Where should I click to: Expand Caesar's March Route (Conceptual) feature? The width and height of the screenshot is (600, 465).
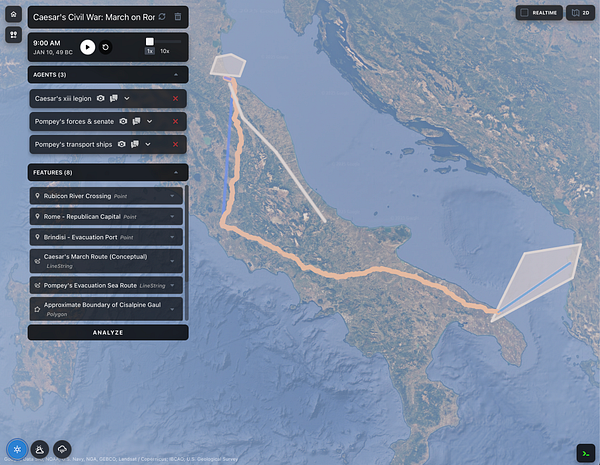[172, 261]
